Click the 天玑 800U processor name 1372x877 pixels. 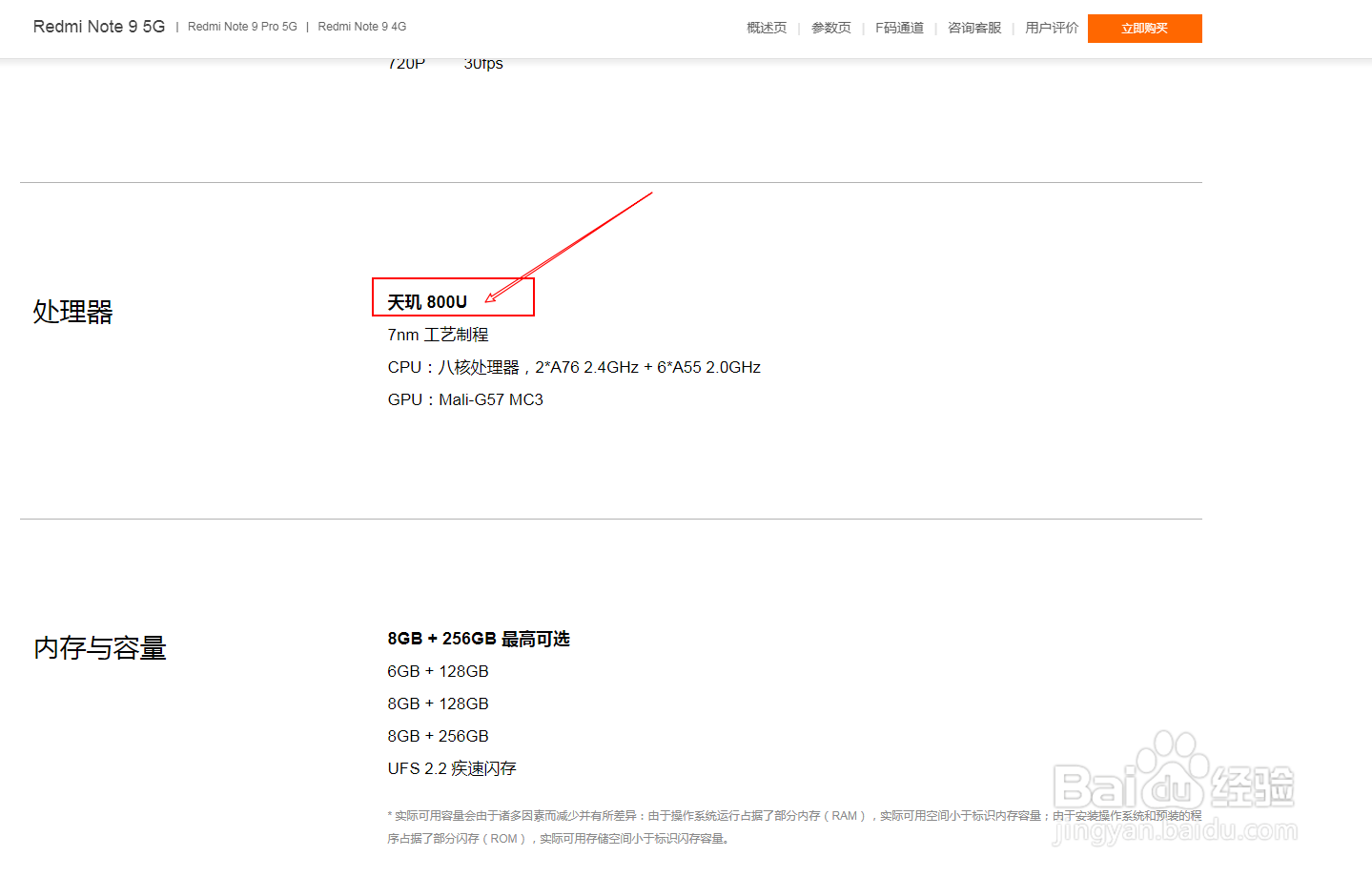427,302
